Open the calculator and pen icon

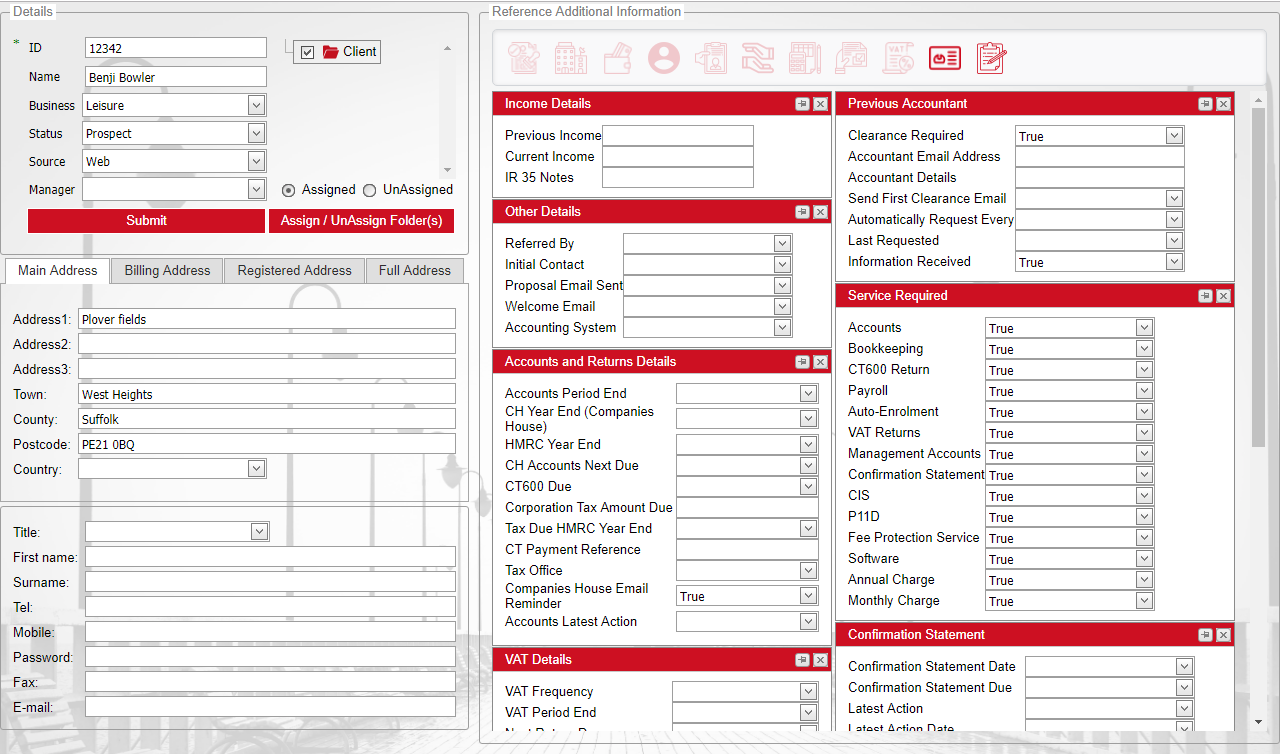coord(805,58)
